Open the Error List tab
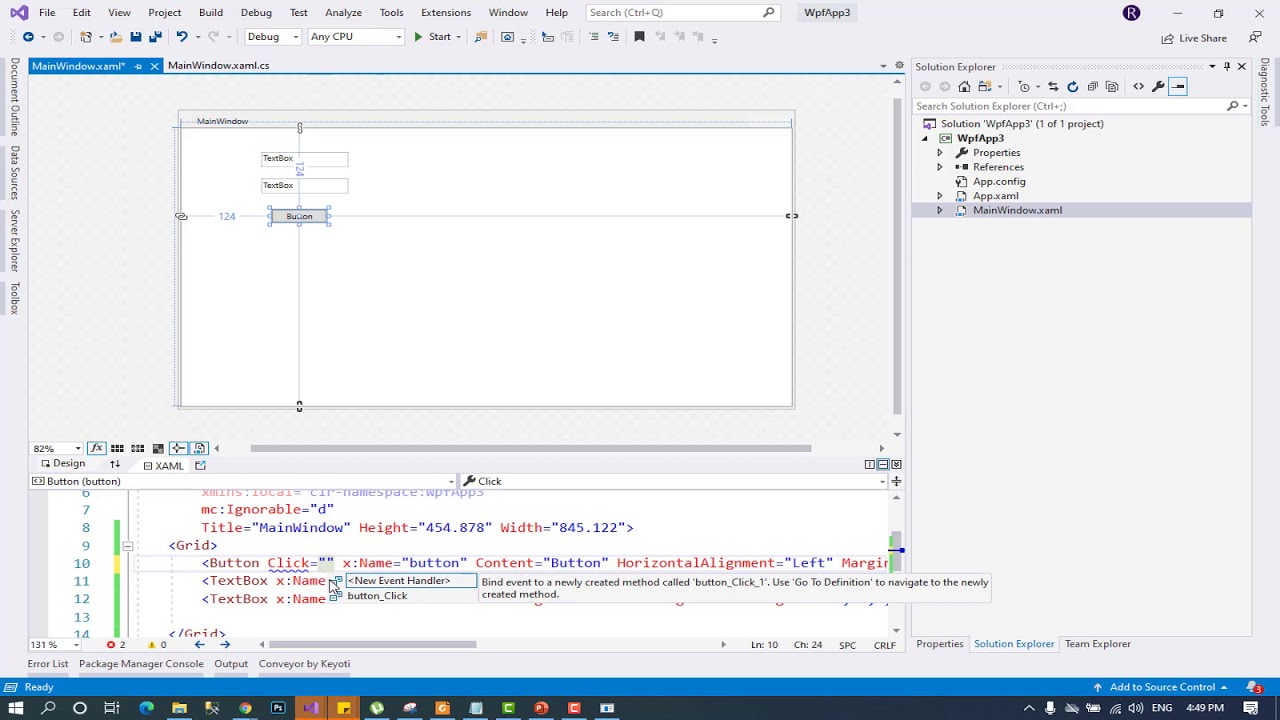1280x720 pixels. tap(48, 664)
